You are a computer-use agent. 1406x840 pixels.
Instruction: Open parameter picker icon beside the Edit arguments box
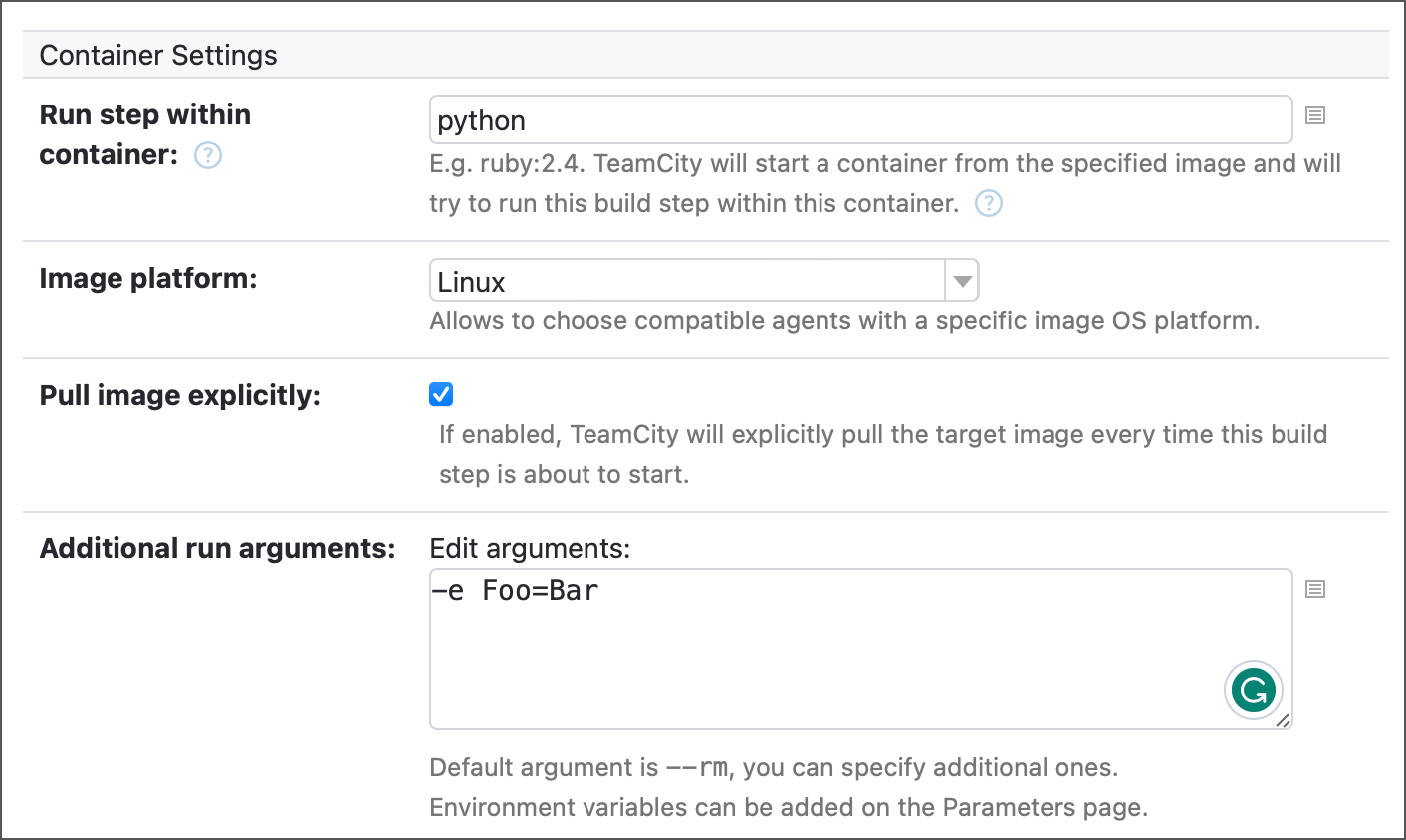(x=1314, y=589)
